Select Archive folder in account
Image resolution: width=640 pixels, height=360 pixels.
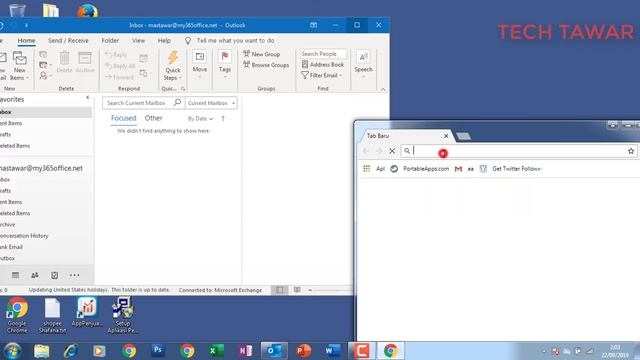point(8,224)
